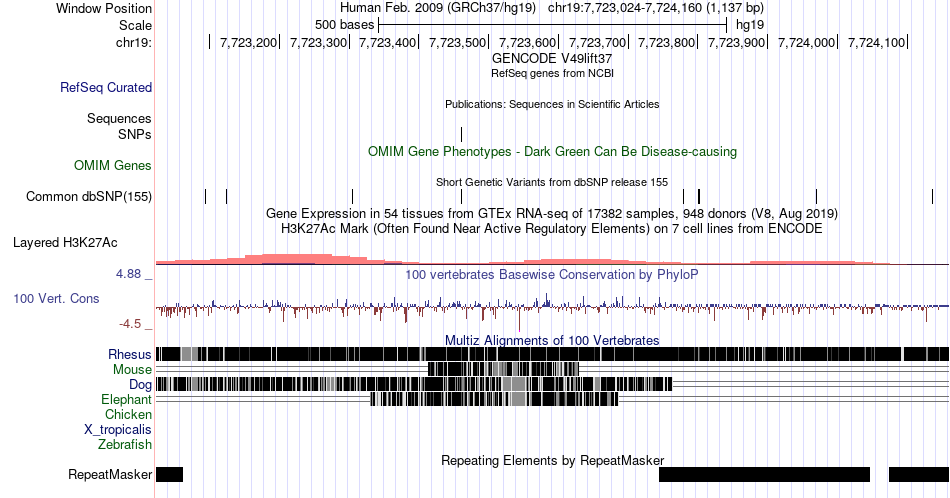The width and height of the screenshot is (950, 498).
Task: Click 100 vertebrates Basewise Conservation by PhyloP title
Action: pos(552,274)
